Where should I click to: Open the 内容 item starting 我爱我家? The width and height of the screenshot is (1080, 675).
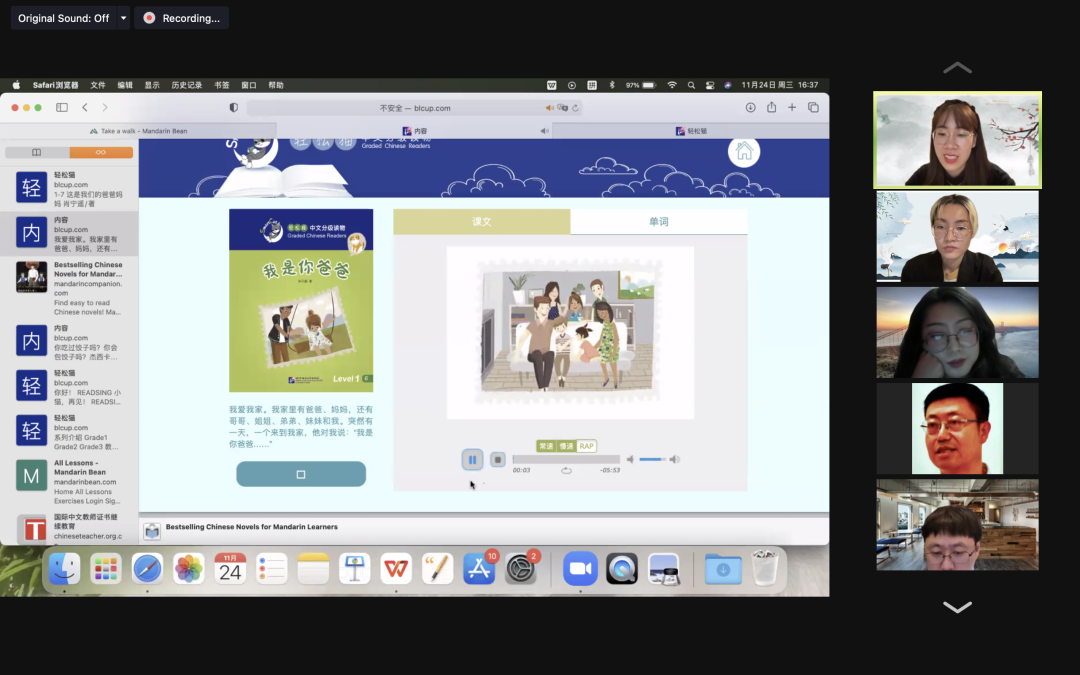[x=69, y=233]
